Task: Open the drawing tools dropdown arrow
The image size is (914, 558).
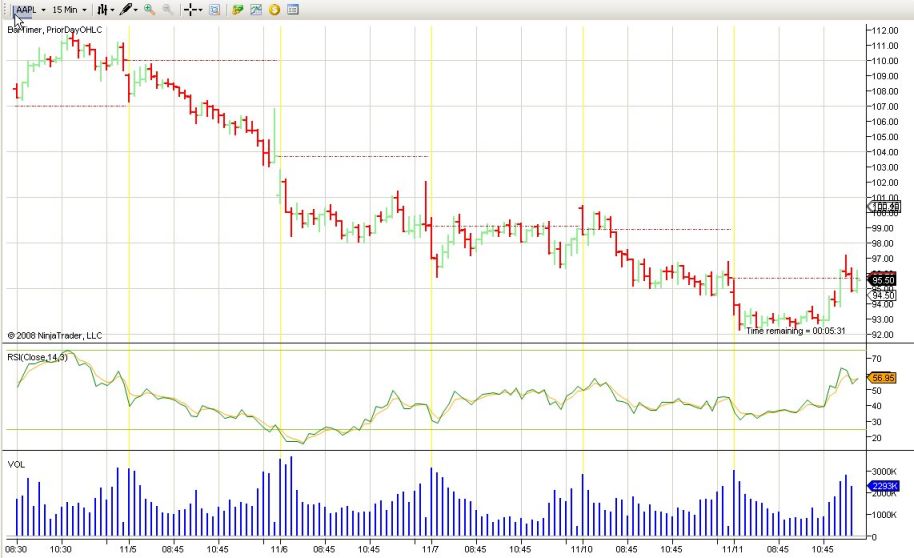Action: click(x=136, y=10)
